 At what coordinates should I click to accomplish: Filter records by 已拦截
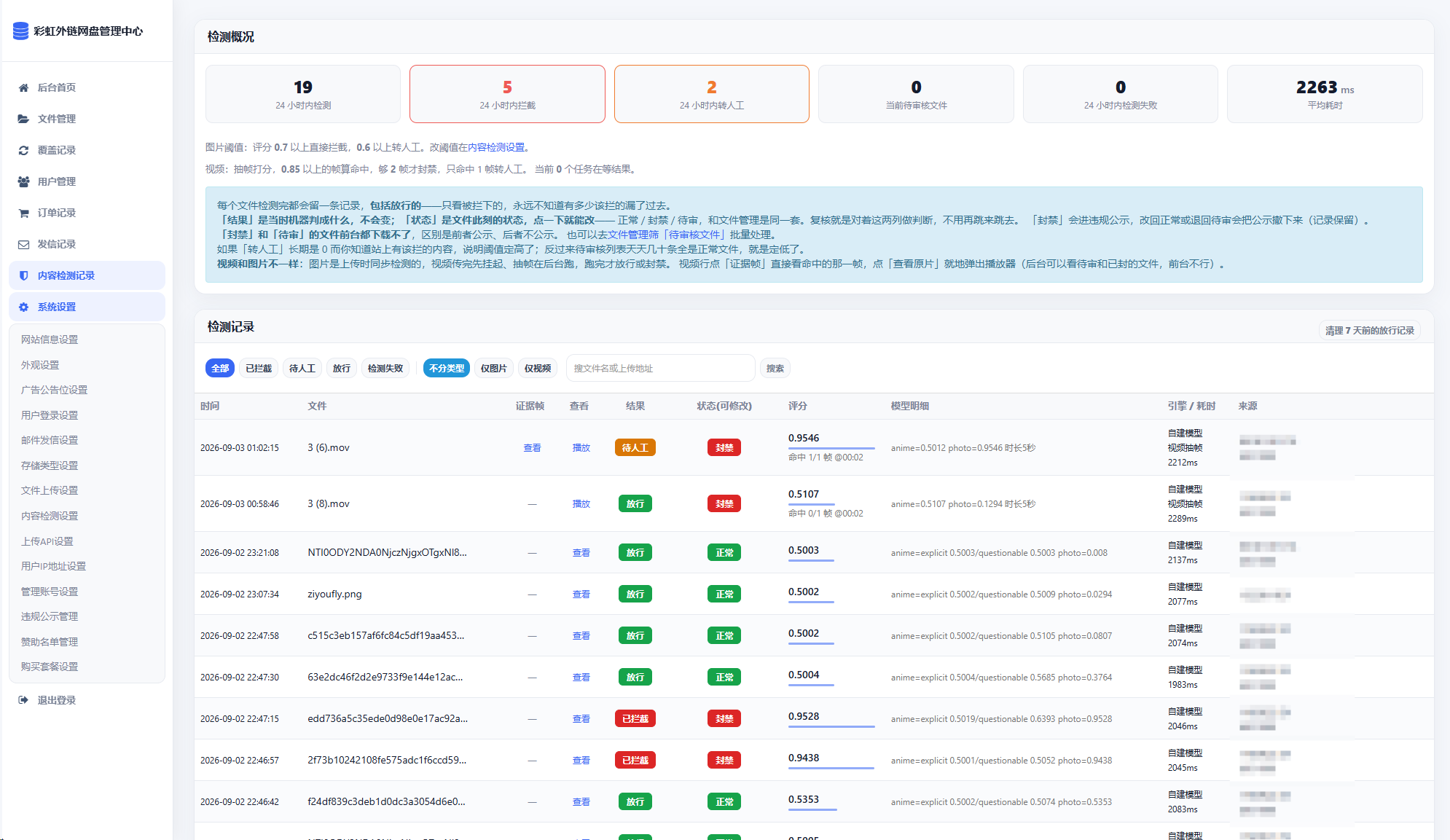click(259, 368)
